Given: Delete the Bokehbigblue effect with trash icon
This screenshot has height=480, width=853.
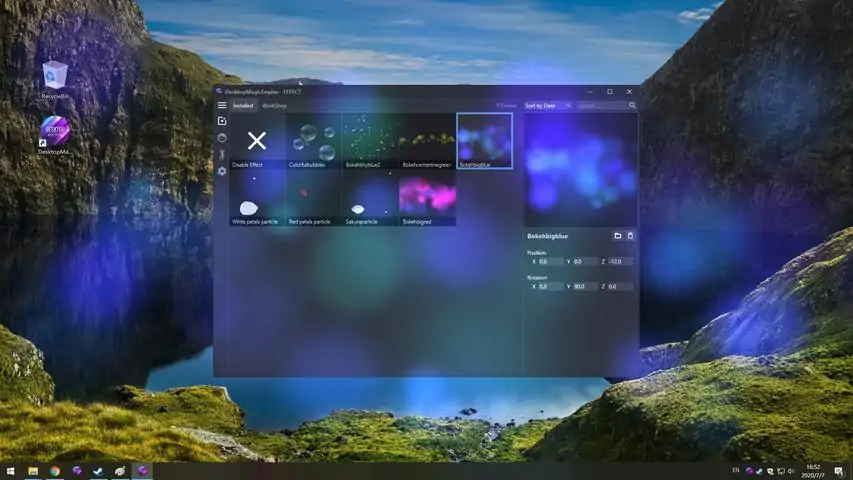Looking at the screenshot, I should 630,236.
